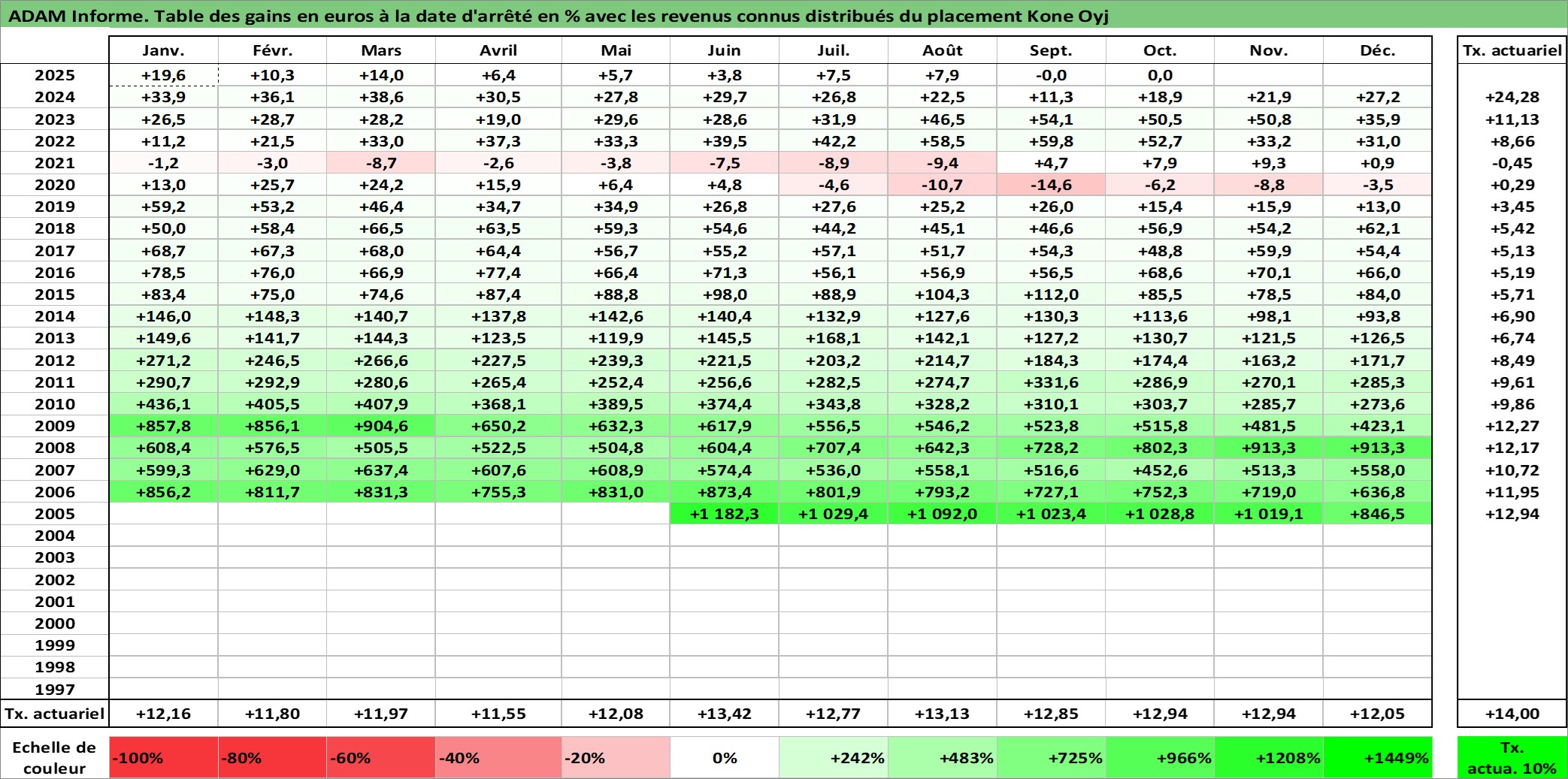This screenshot has height=779, width=1568.
Task: Click the +112,0 cell for Sept. 2015
Action: 1051,294
